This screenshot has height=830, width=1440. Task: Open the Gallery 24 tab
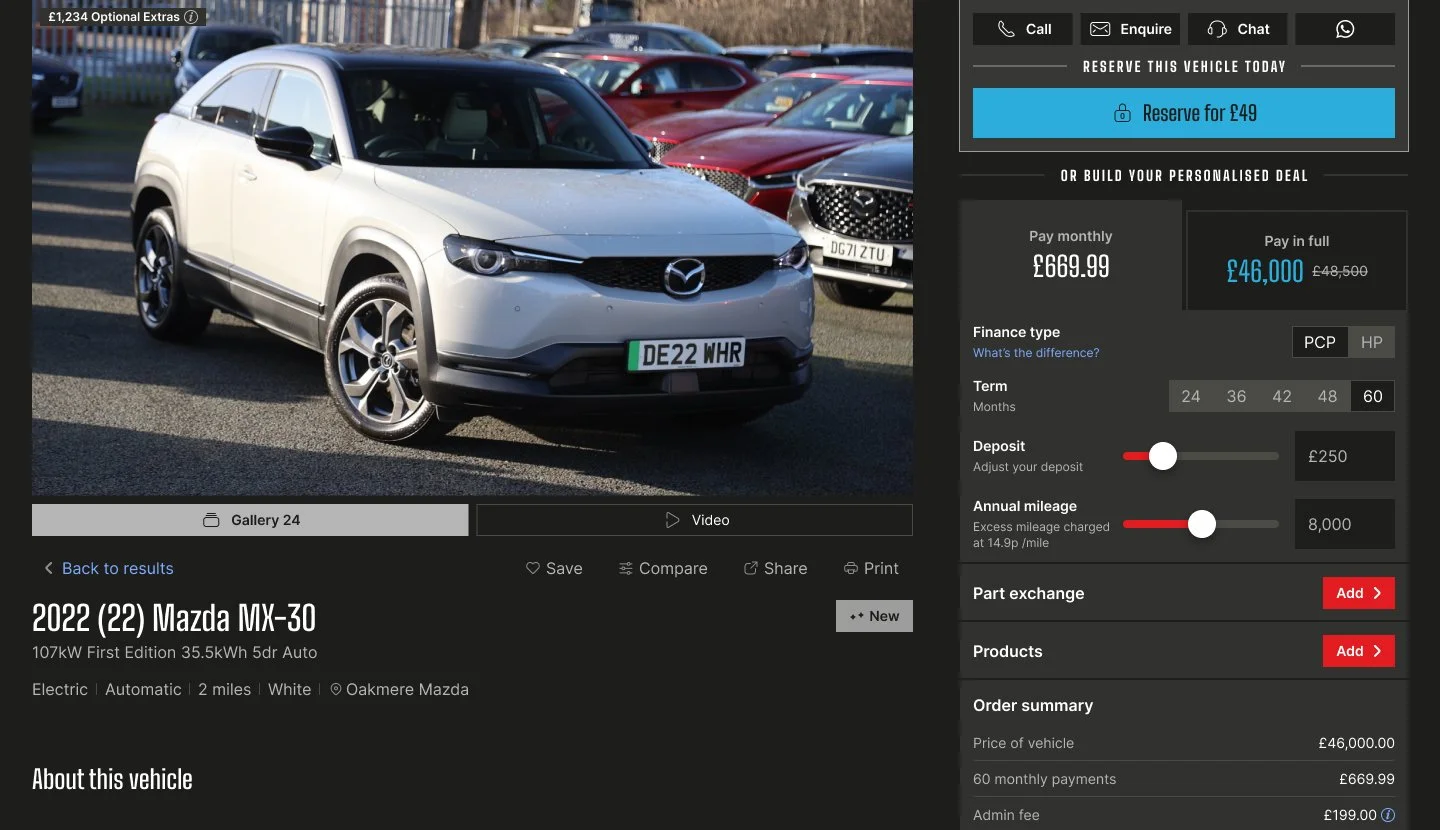pos(250,520)
